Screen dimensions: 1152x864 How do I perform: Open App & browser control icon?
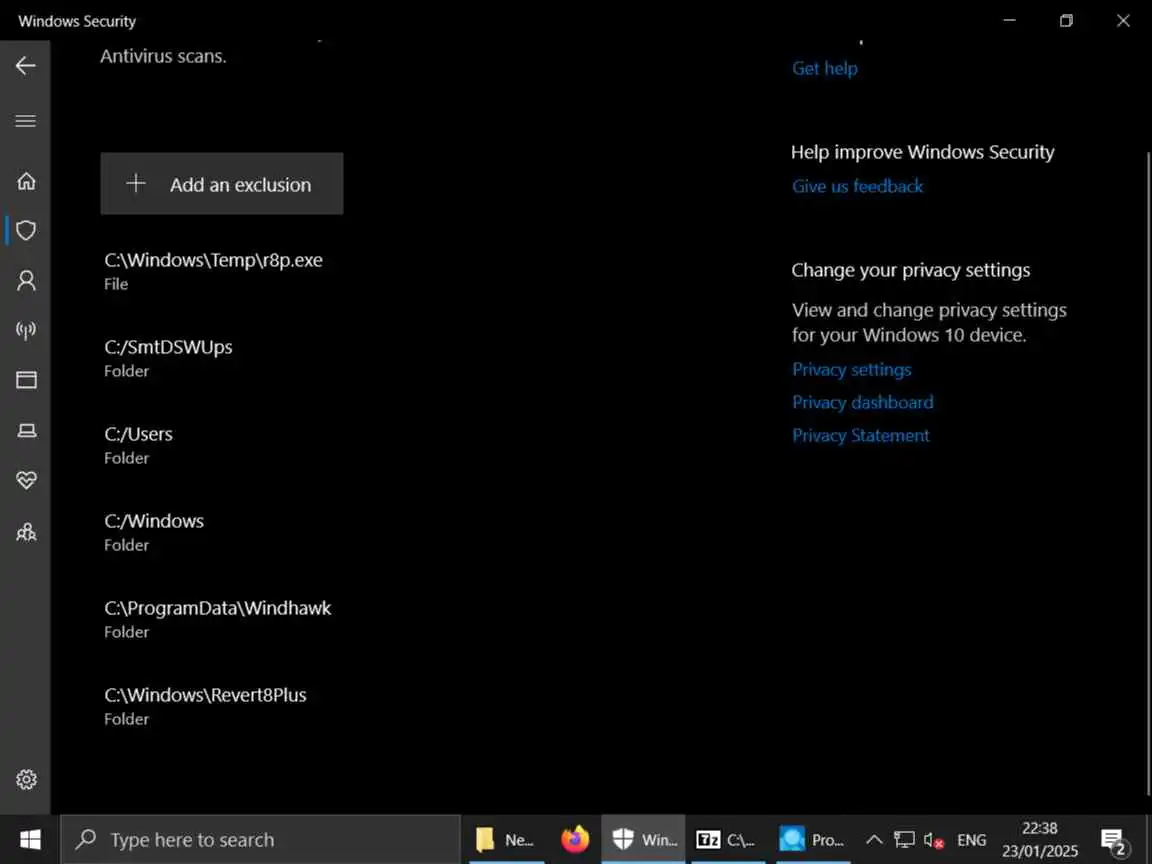pyautogui.click(x=26, y=380)
